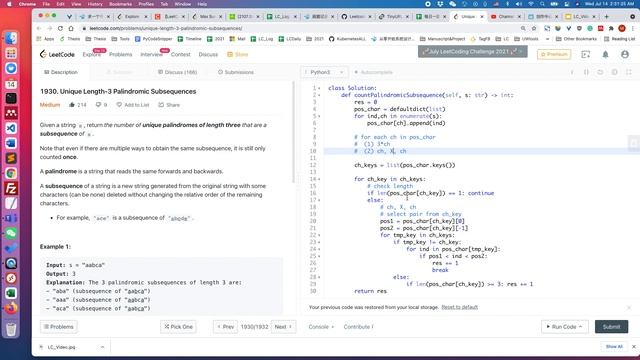Click the browser home icon

pos(71,28)
